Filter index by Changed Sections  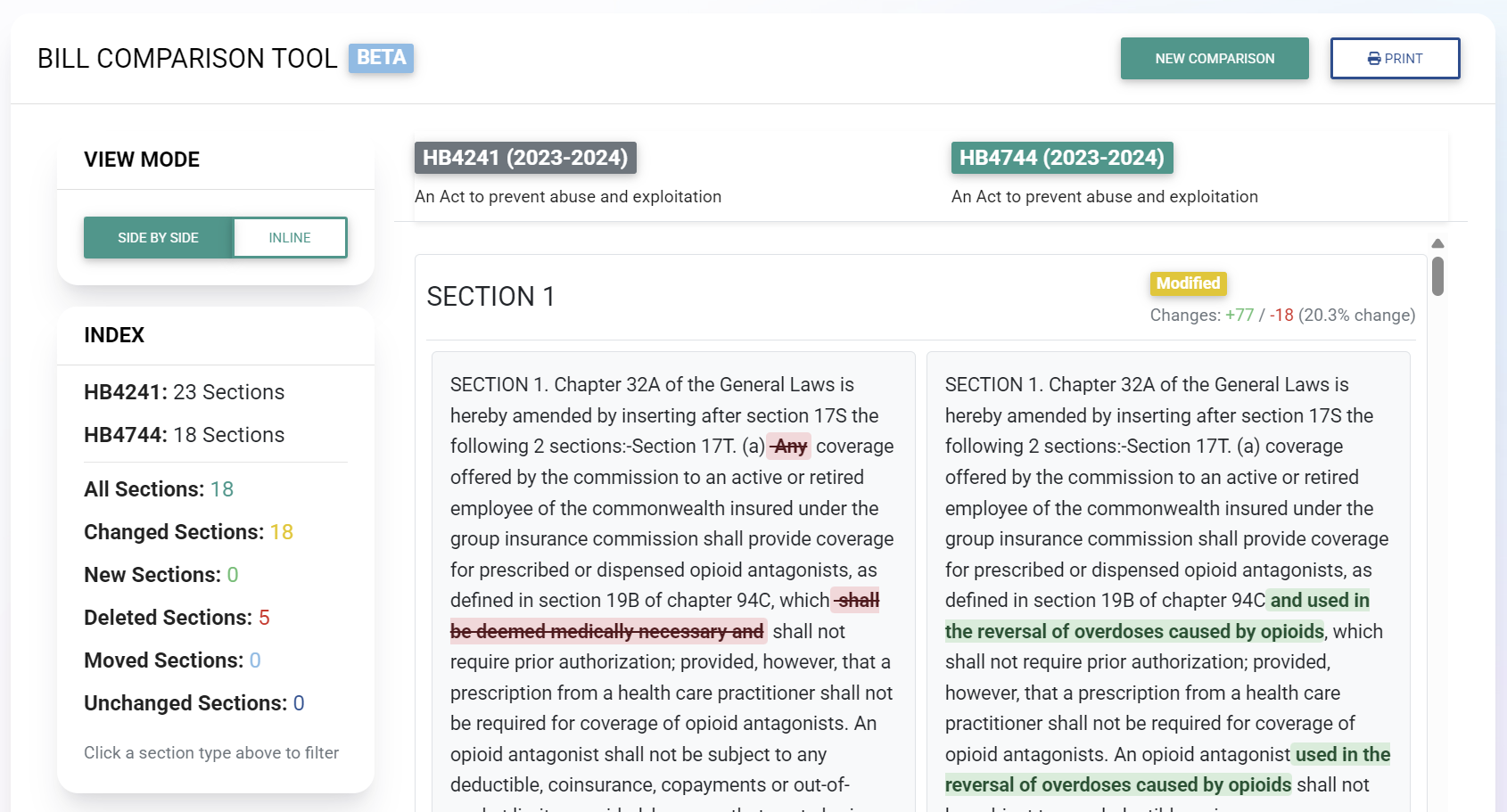[x=188, y=532]
